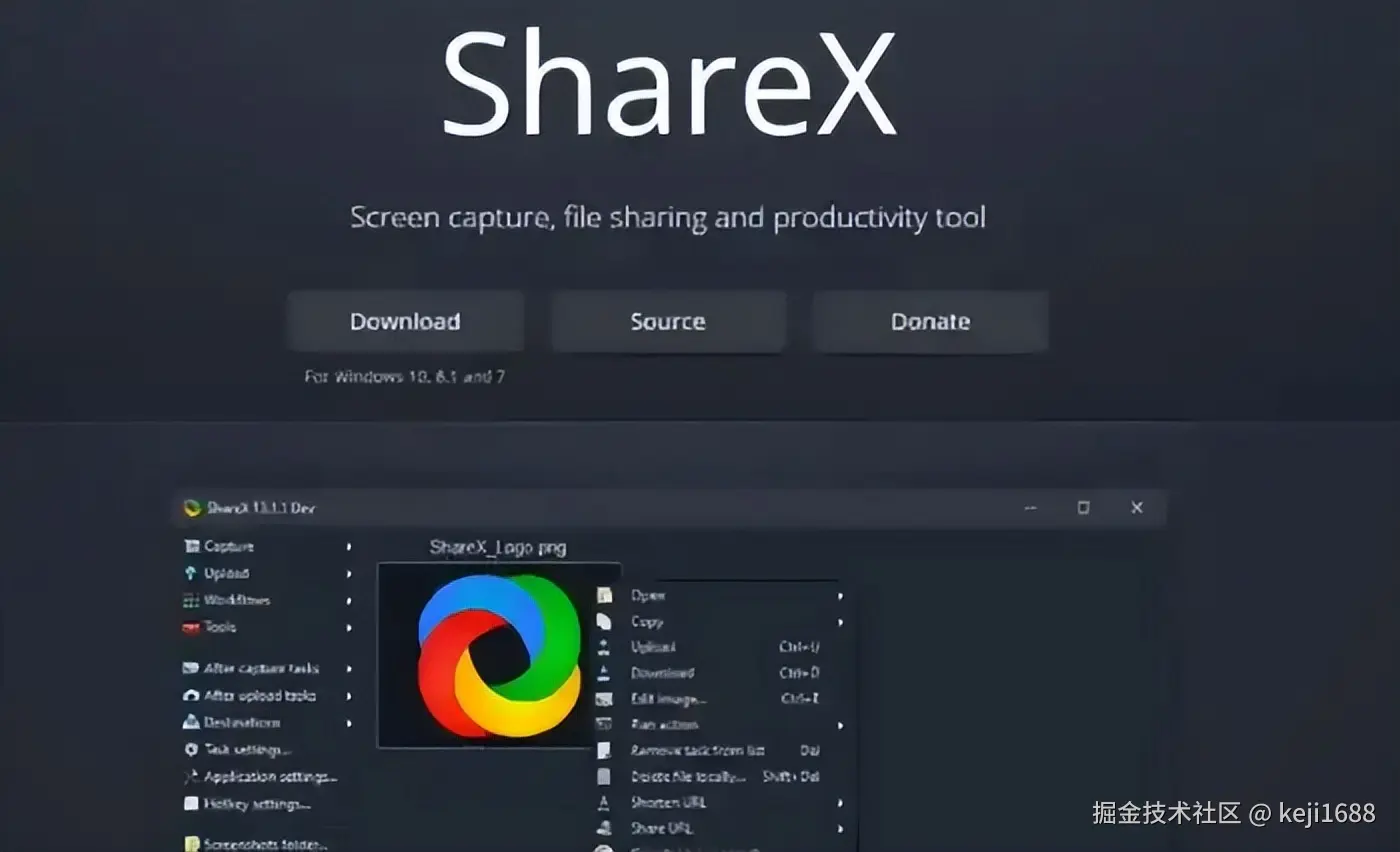Select Remove task from list

(698, 750)
